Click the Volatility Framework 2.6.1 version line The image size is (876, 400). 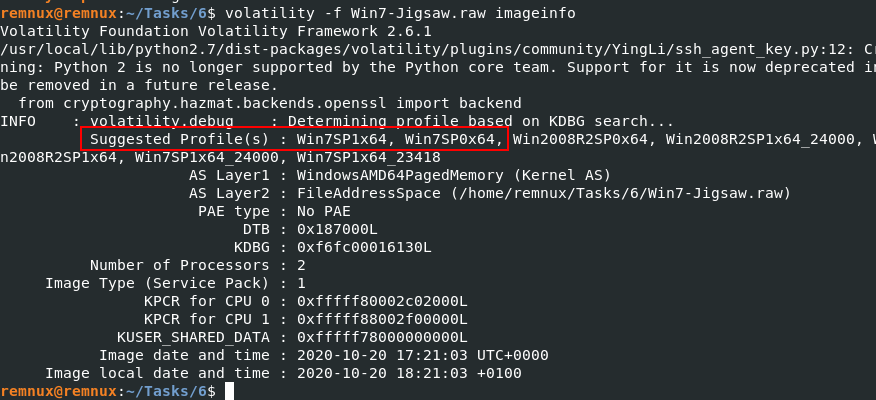click(x=216, y=31)
